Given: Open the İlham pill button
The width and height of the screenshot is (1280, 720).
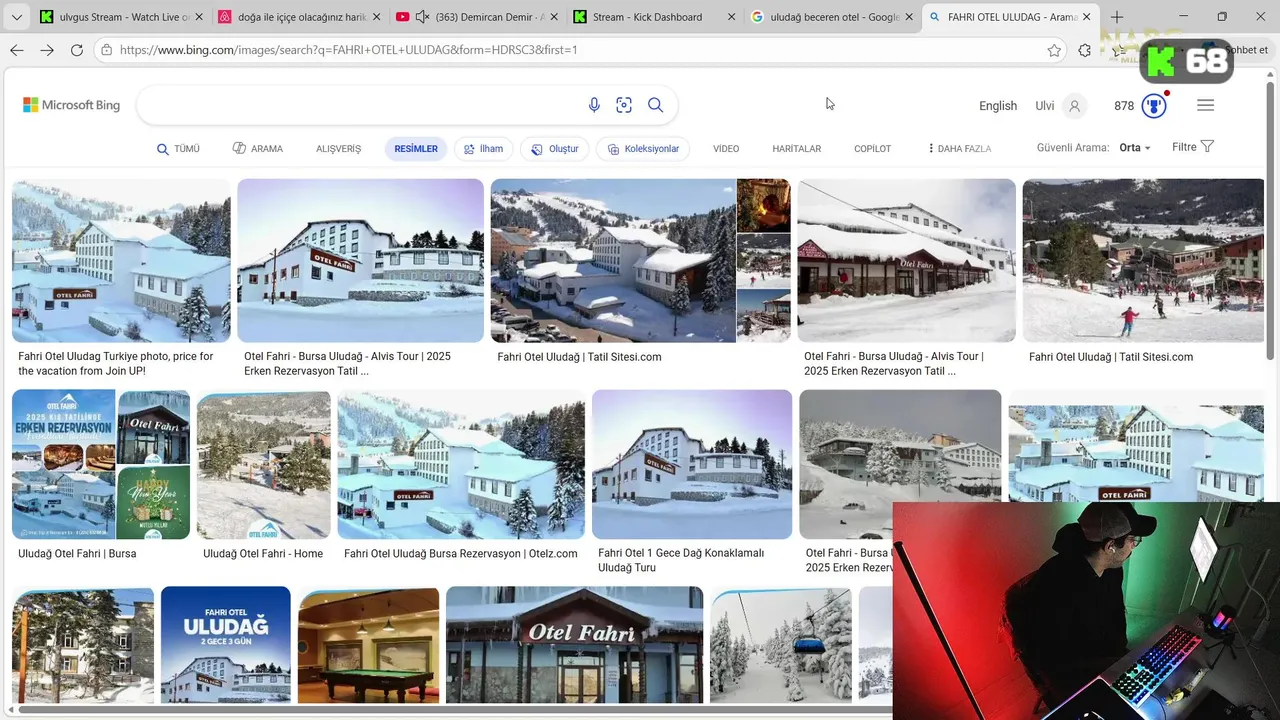Looking at the screenshot, I should pyautogui.click(x=483, y=149).
